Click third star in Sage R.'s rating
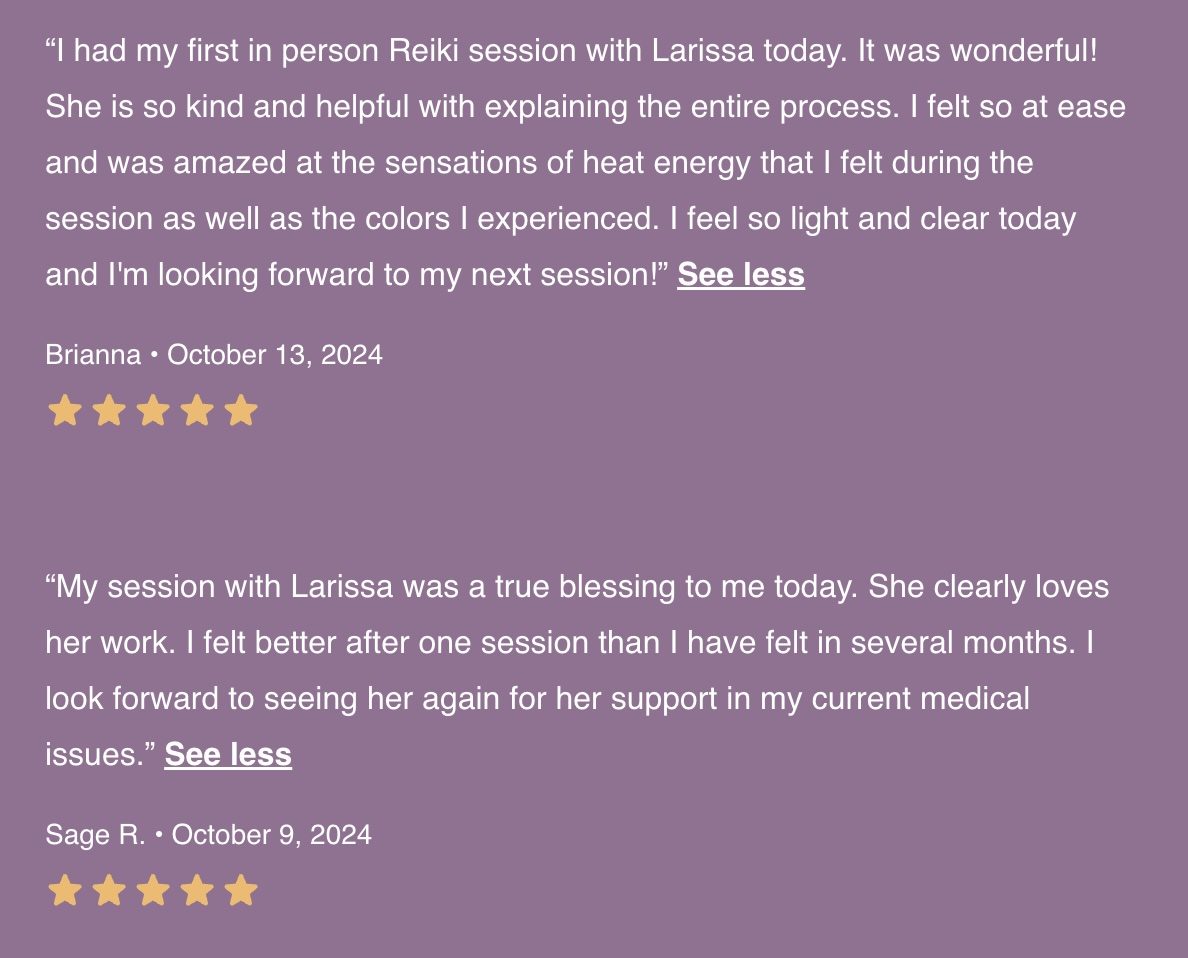Screen dimensions: 1188x958 tap(152, 890)
